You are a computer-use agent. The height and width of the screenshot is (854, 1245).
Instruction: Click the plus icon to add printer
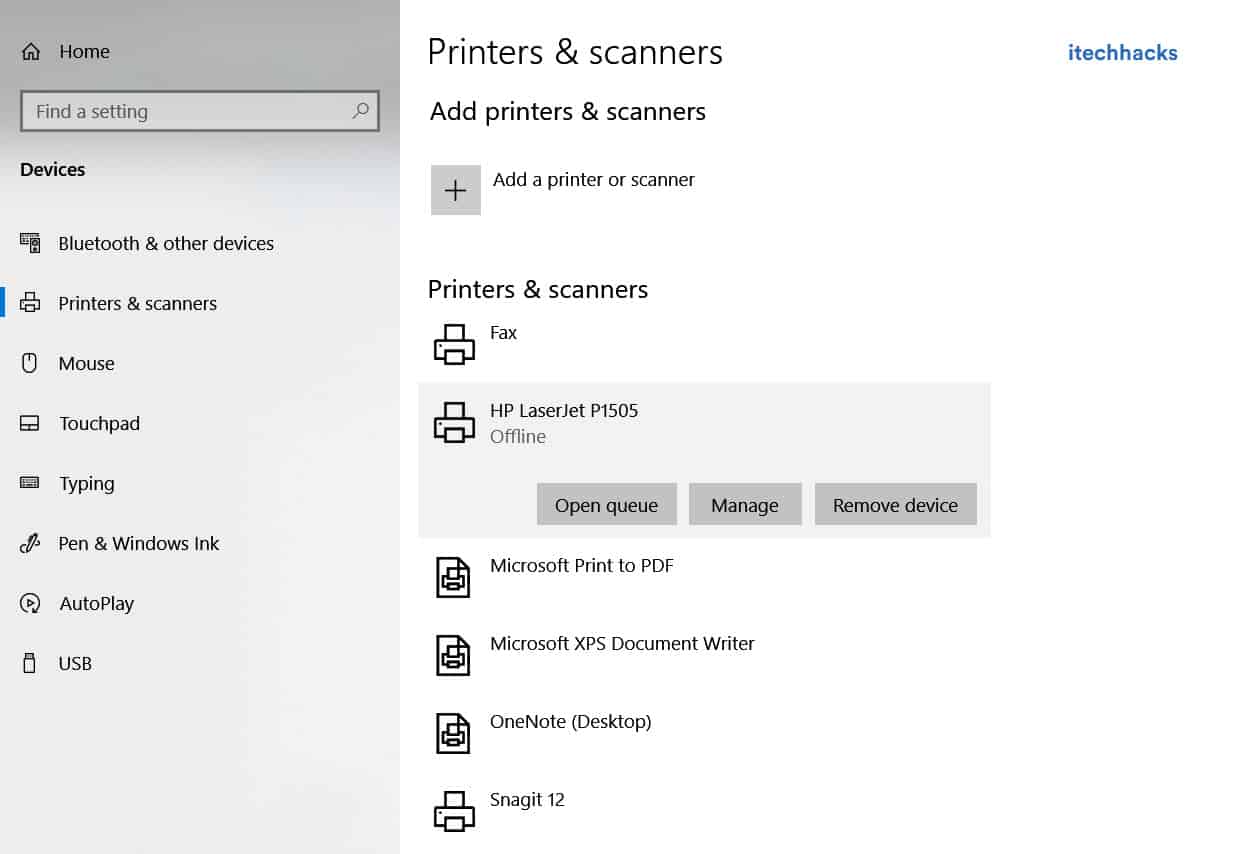pyautogui.click(x=455, y=190)
